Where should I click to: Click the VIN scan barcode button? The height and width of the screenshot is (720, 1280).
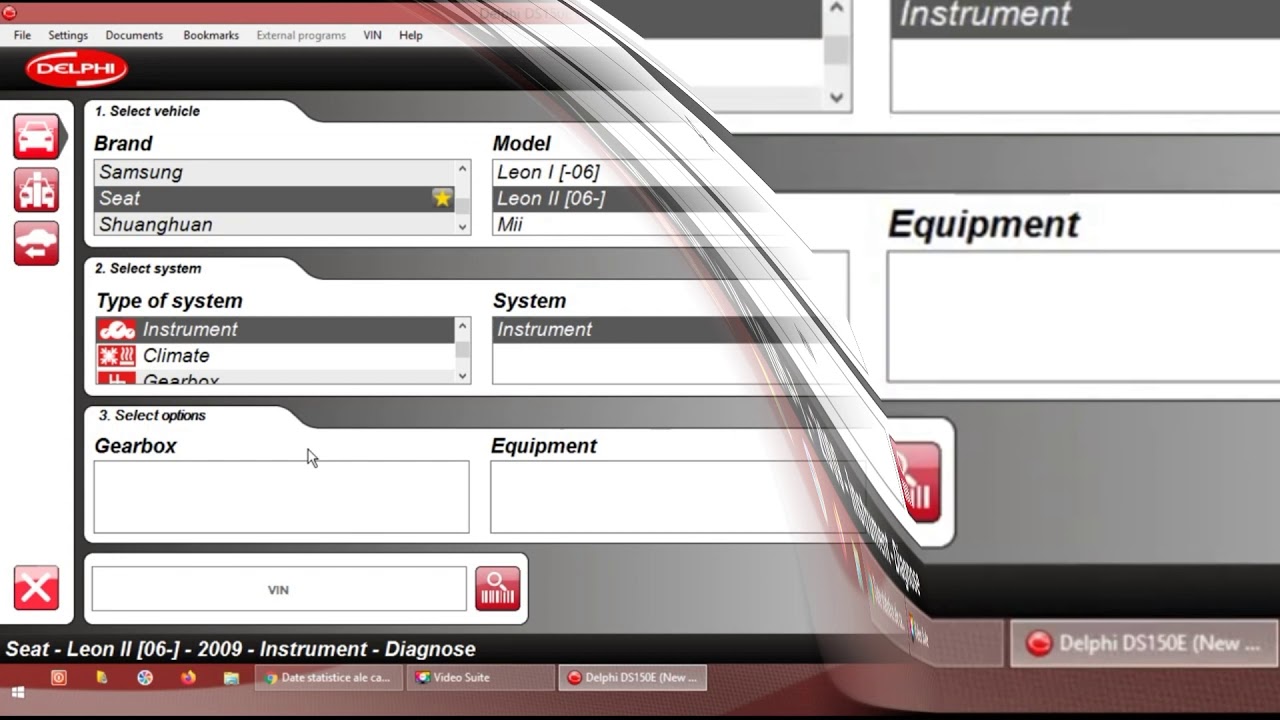click(x=497, y=589)
